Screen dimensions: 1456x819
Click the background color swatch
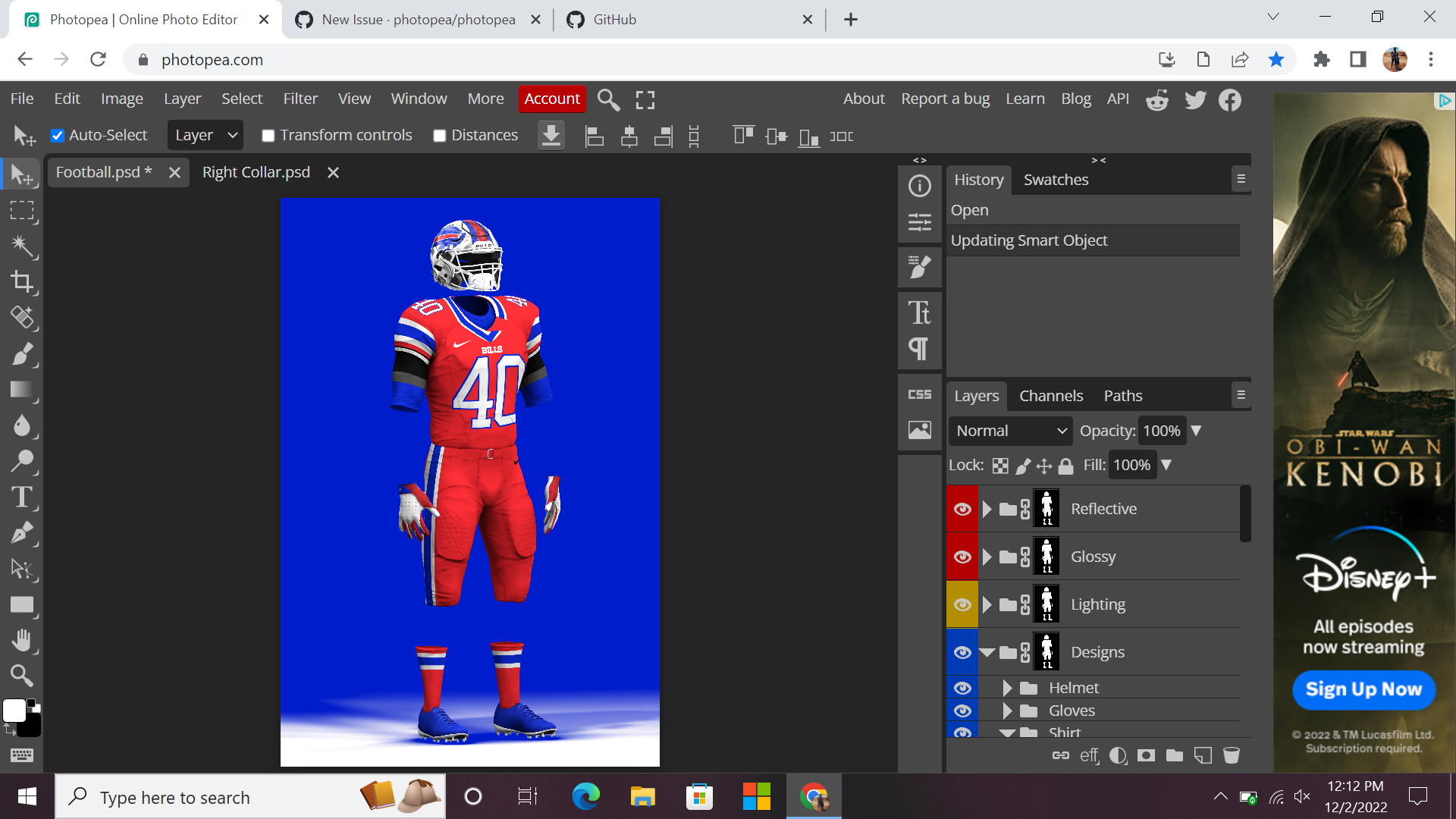pyautogui.click(x=30, y=726)
